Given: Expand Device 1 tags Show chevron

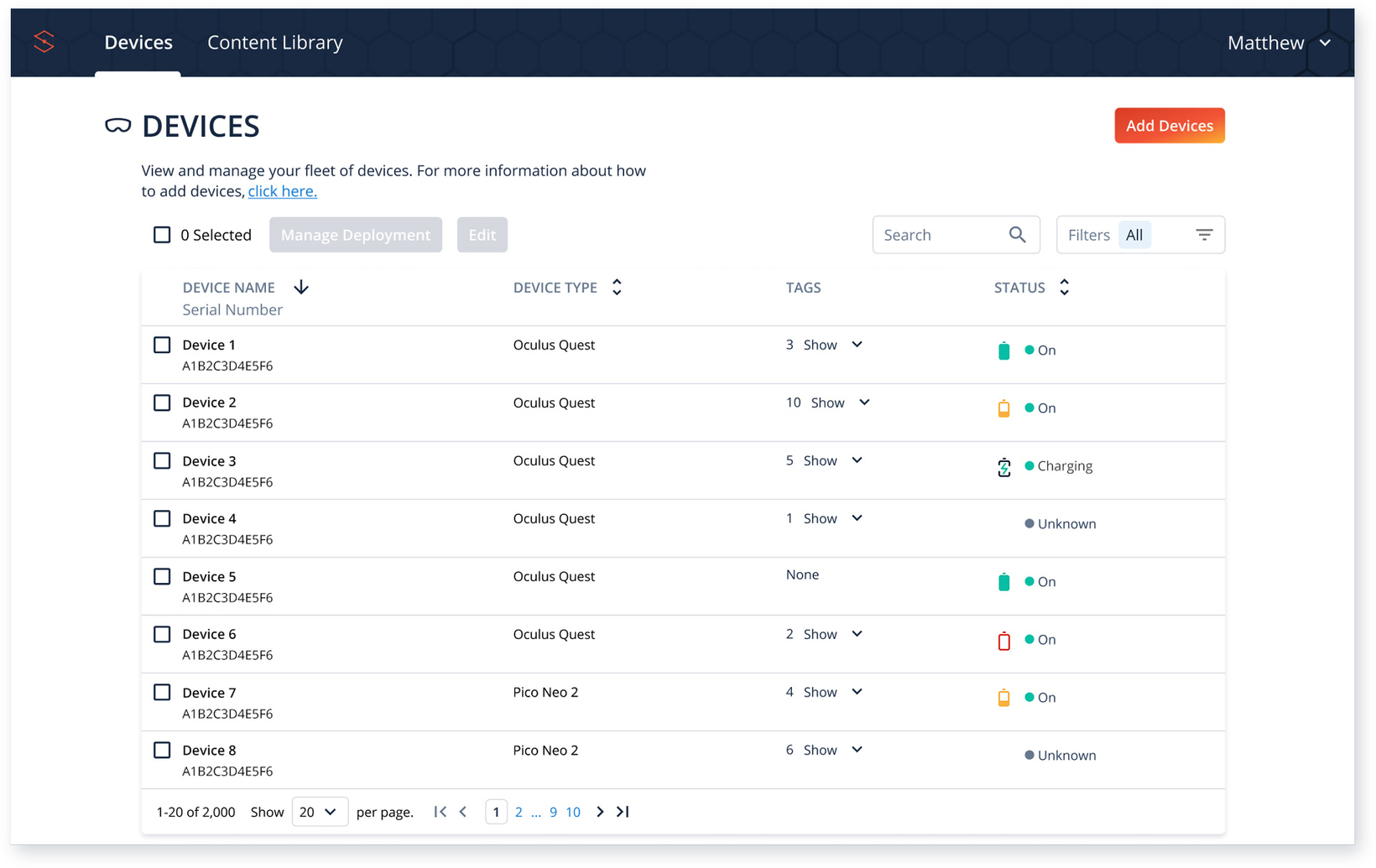Looking at the screenshot, I should (x=857, y=345).
